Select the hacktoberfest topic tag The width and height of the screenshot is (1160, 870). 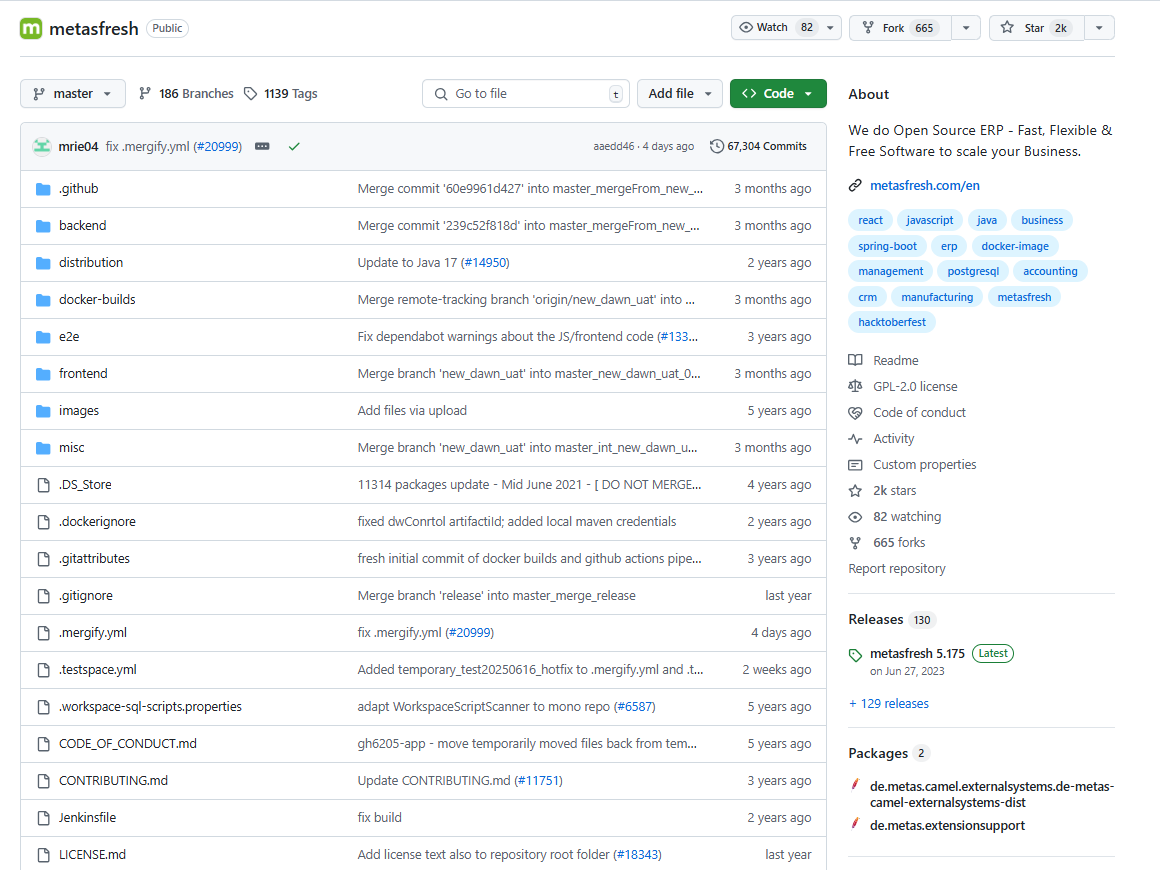pyautogui.click(x=891, y=322)
